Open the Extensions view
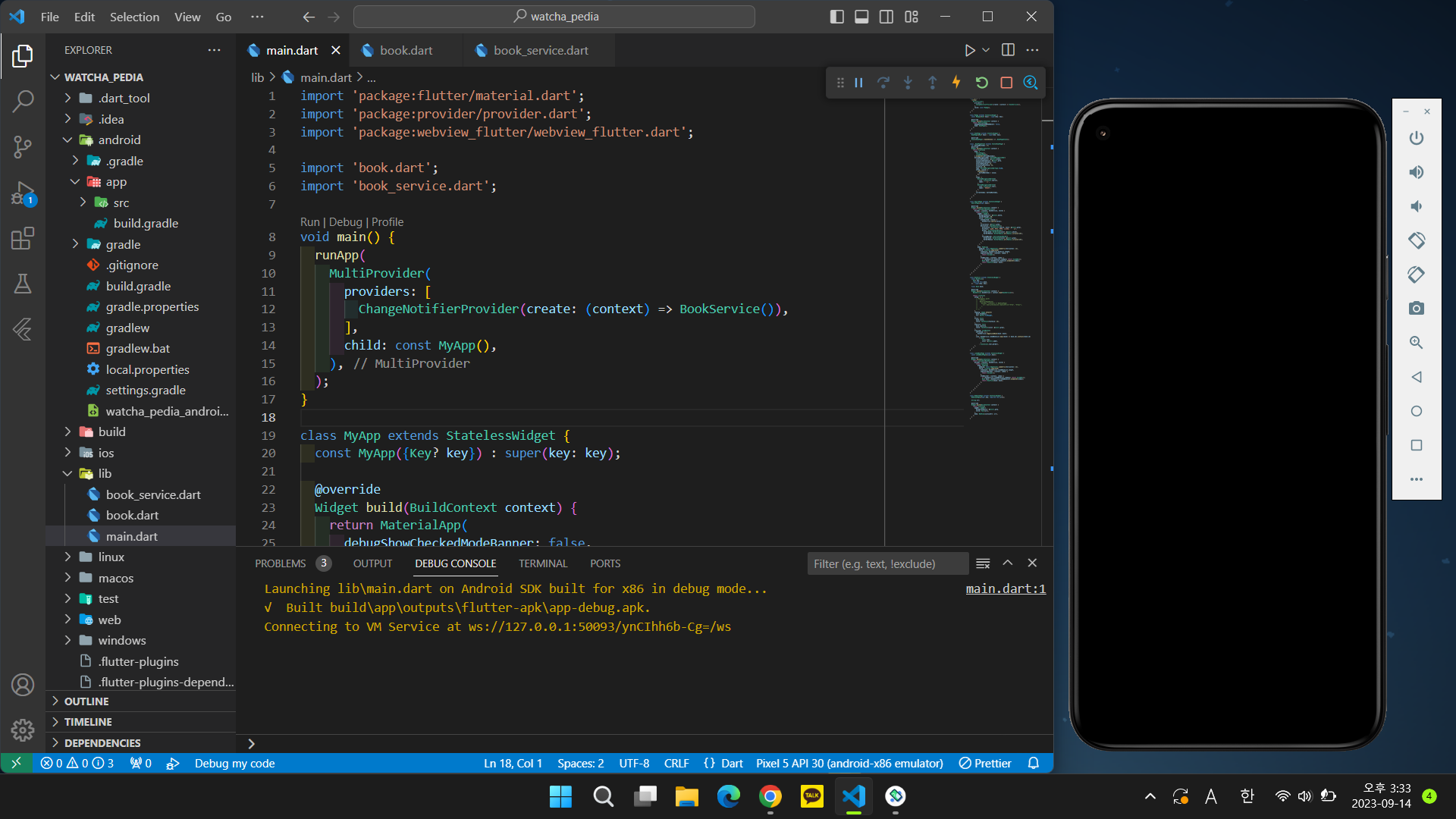 [x=23, y=239]
